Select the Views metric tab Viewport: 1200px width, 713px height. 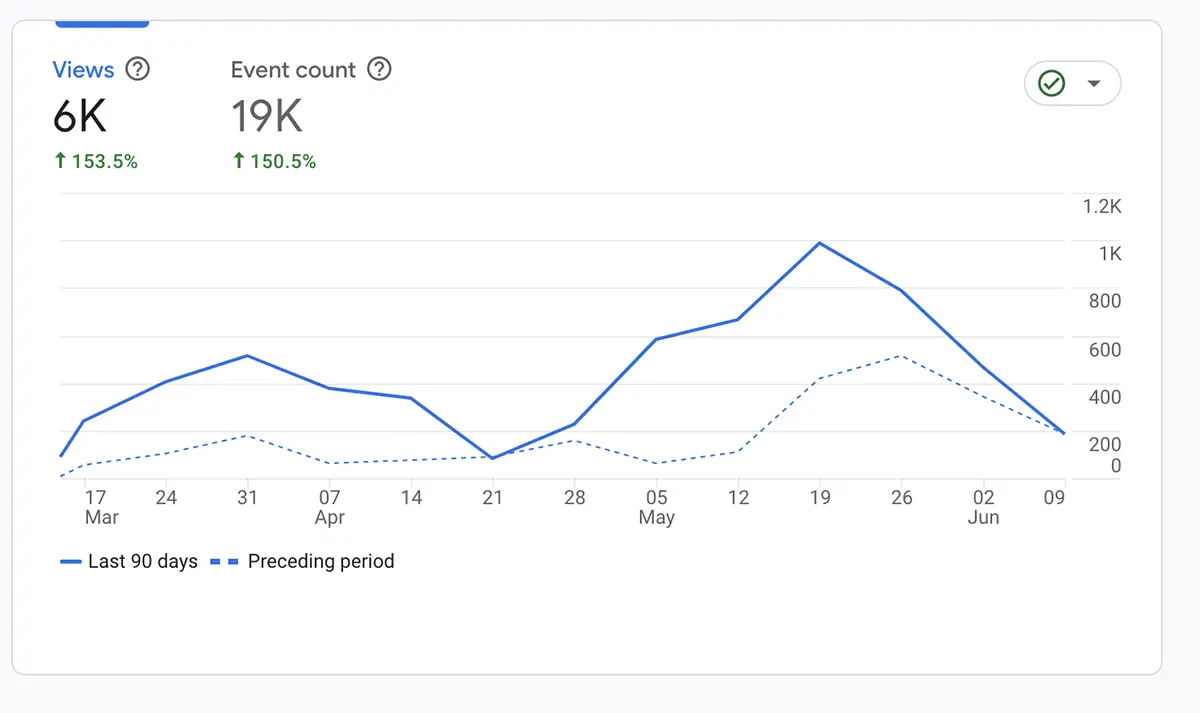coord(83,70)
